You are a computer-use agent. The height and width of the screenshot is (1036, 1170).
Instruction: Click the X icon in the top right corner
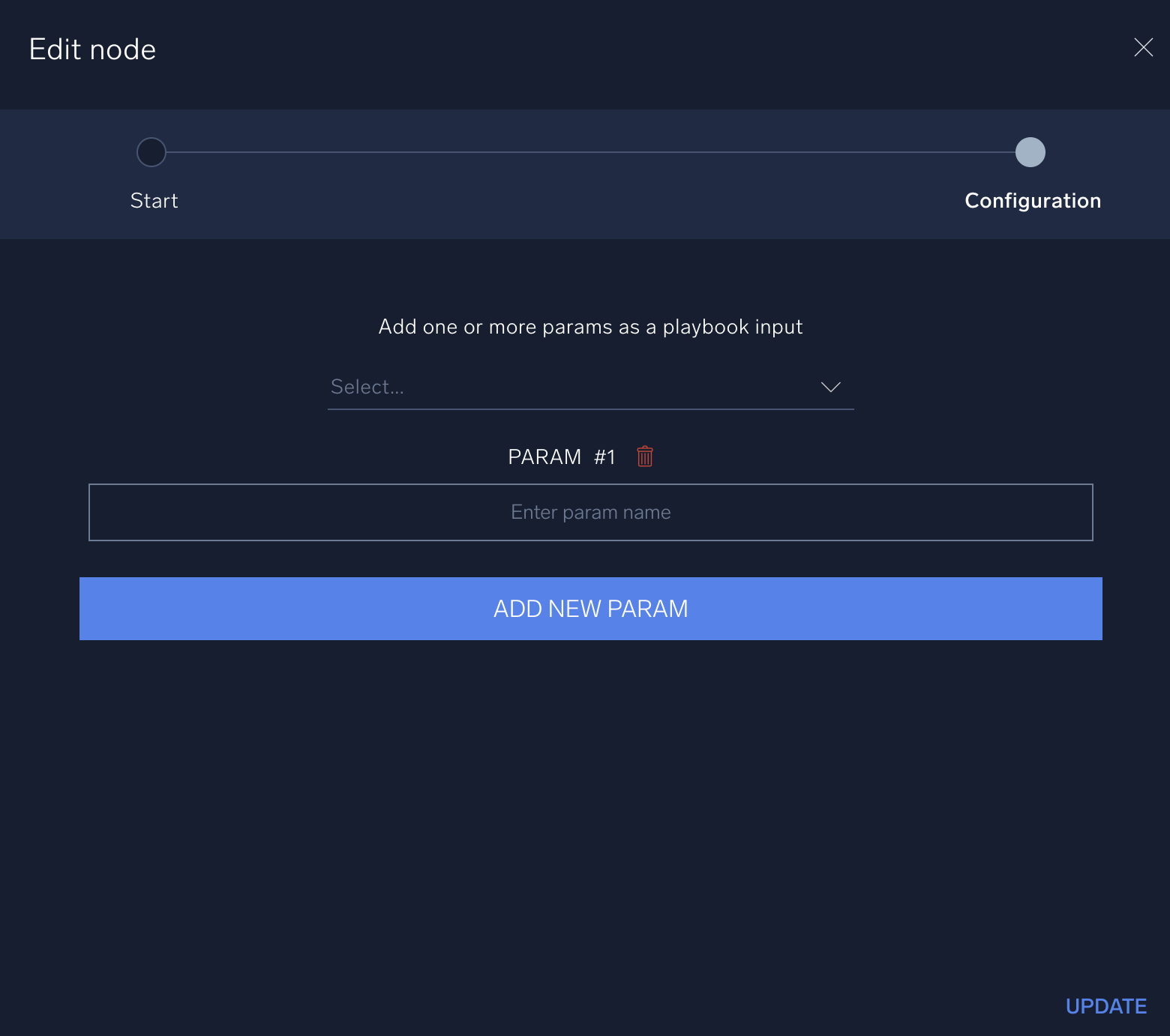[1143, 48]
